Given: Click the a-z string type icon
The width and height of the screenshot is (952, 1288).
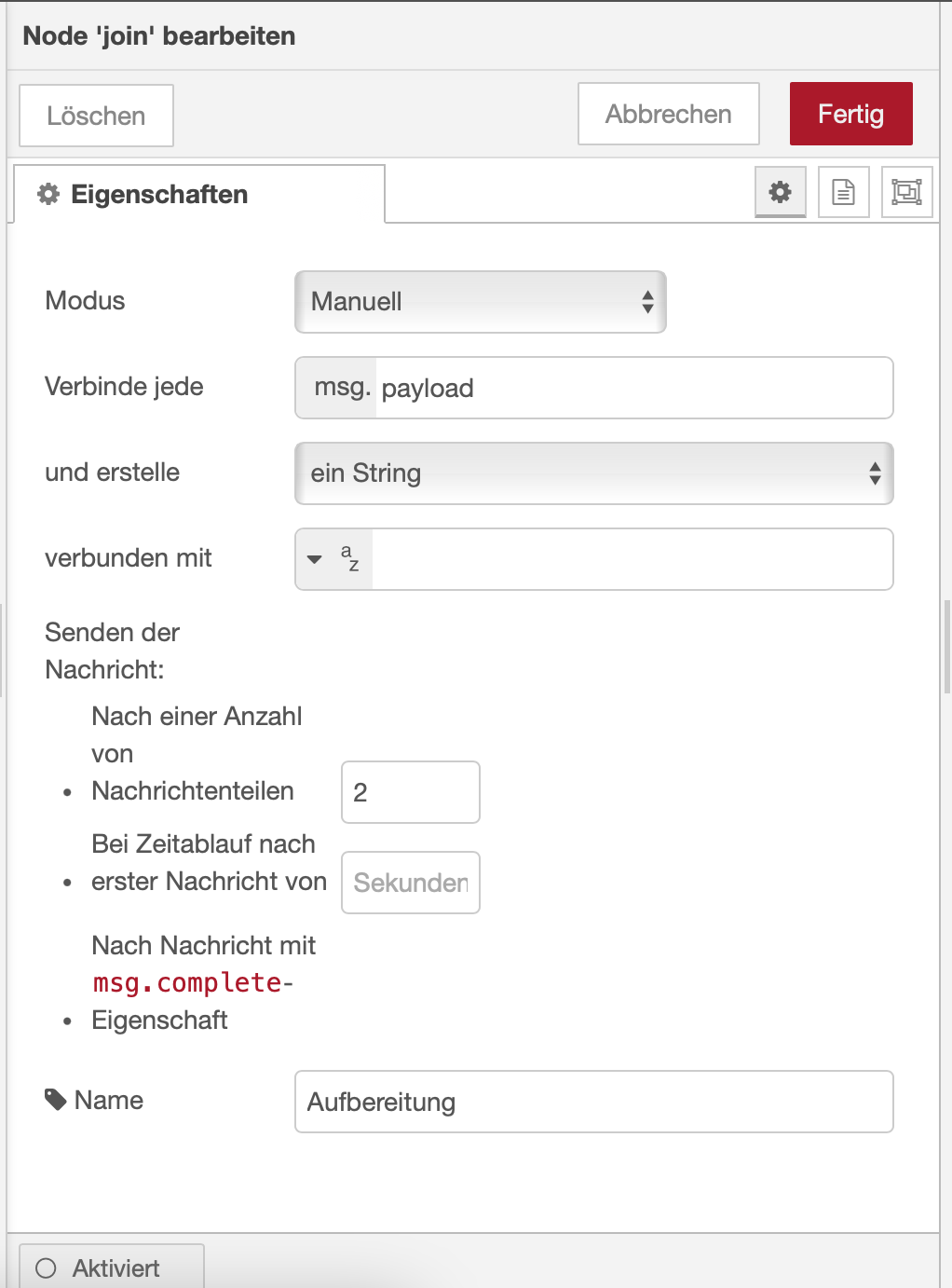Looking at the screenshot, I should coord(350,558).
